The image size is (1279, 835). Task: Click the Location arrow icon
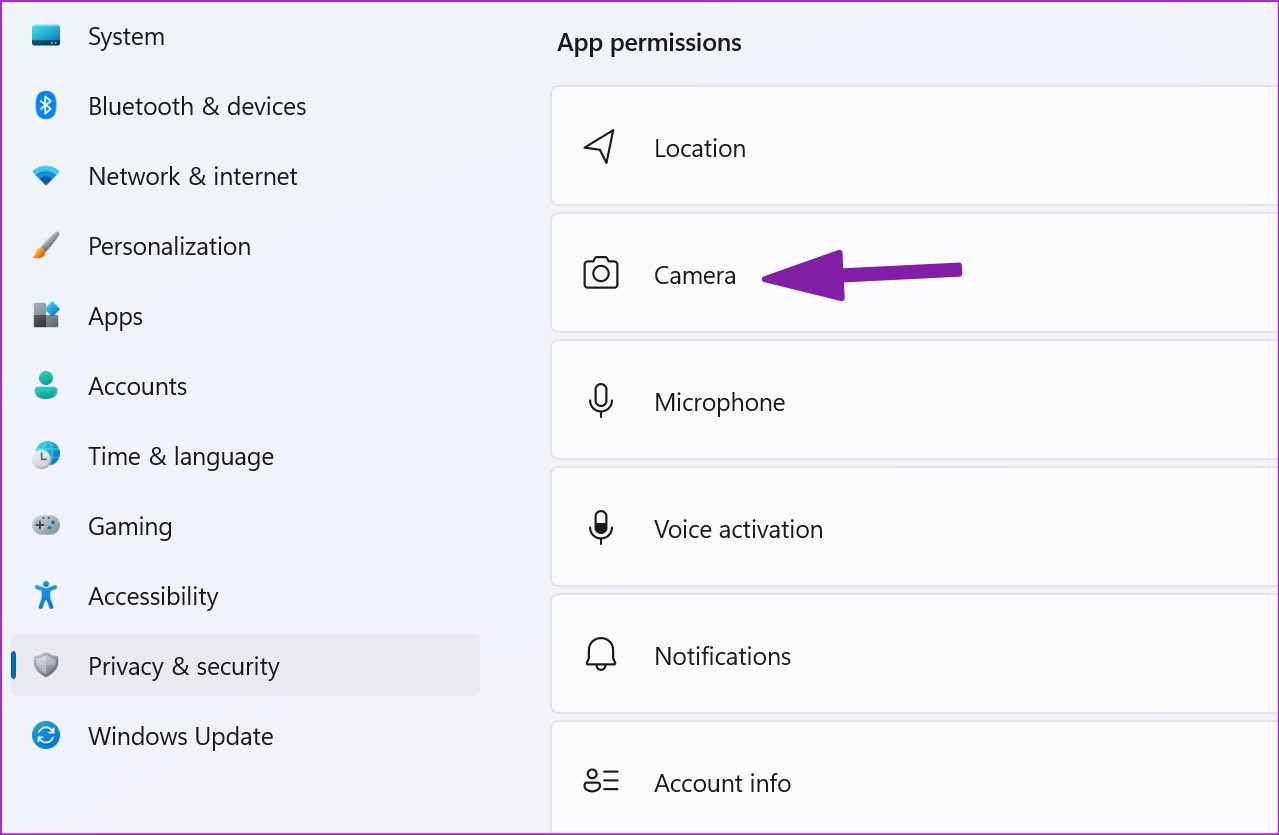point(599,147)
